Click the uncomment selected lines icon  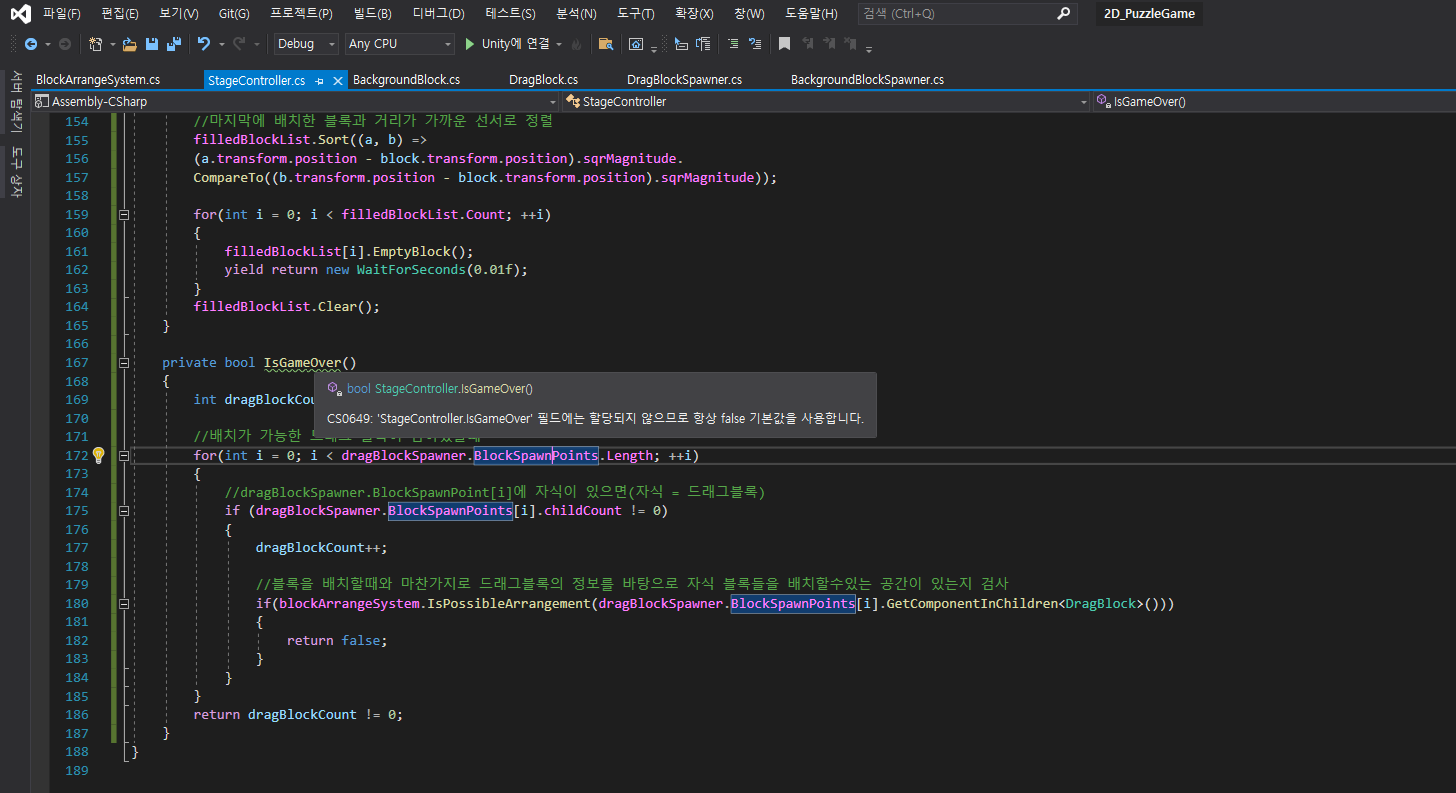coord(756,44)
